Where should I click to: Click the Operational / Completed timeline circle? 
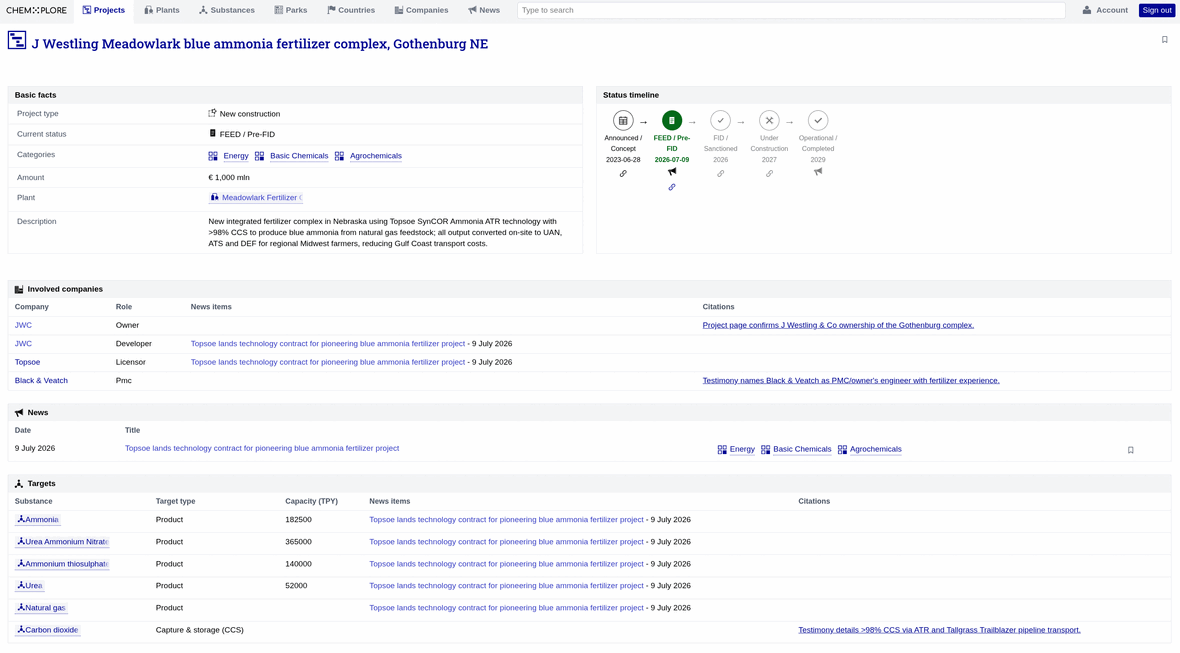tap(818, 120)
